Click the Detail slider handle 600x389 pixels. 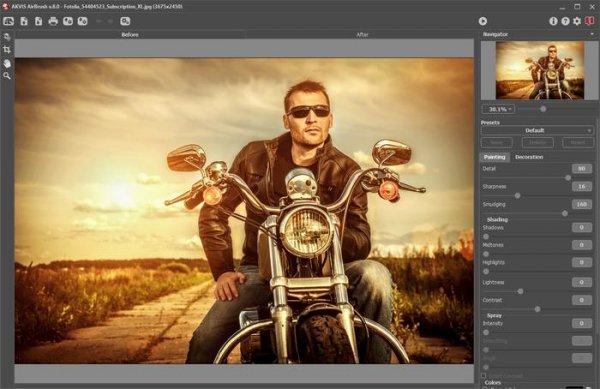[x=568, y=178]
